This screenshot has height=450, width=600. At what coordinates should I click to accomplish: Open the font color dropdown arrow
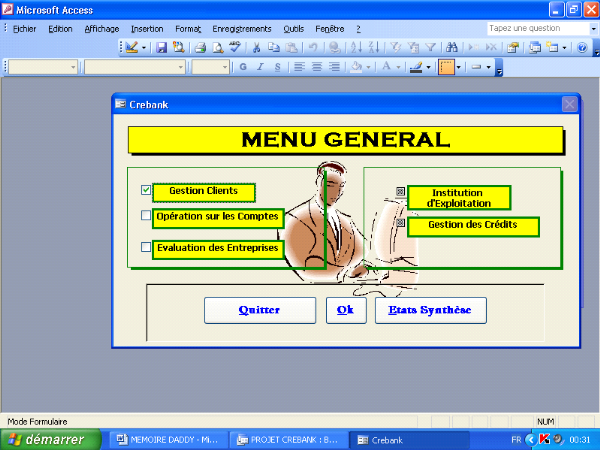tap(398, 67)
